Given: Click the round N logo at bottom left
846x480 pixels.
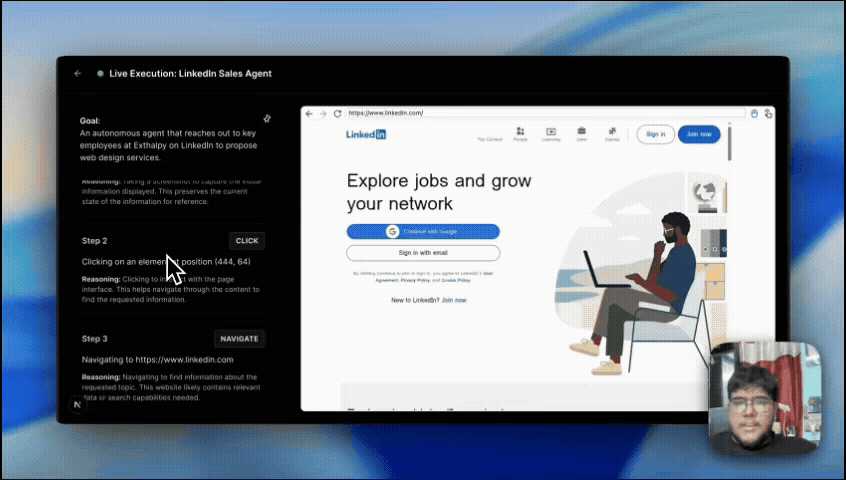Looking at the screenshot, I should [x=78, y=404].
